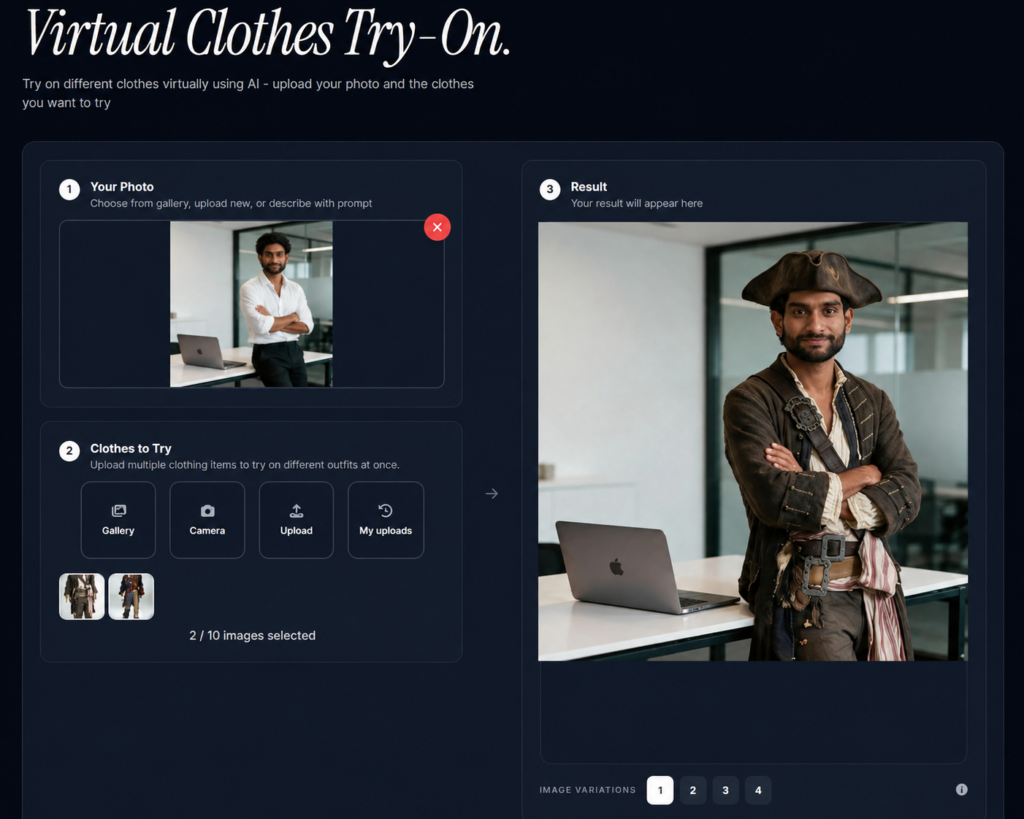Switch to image variation 1
The image size is (1024, 819).
660,790
